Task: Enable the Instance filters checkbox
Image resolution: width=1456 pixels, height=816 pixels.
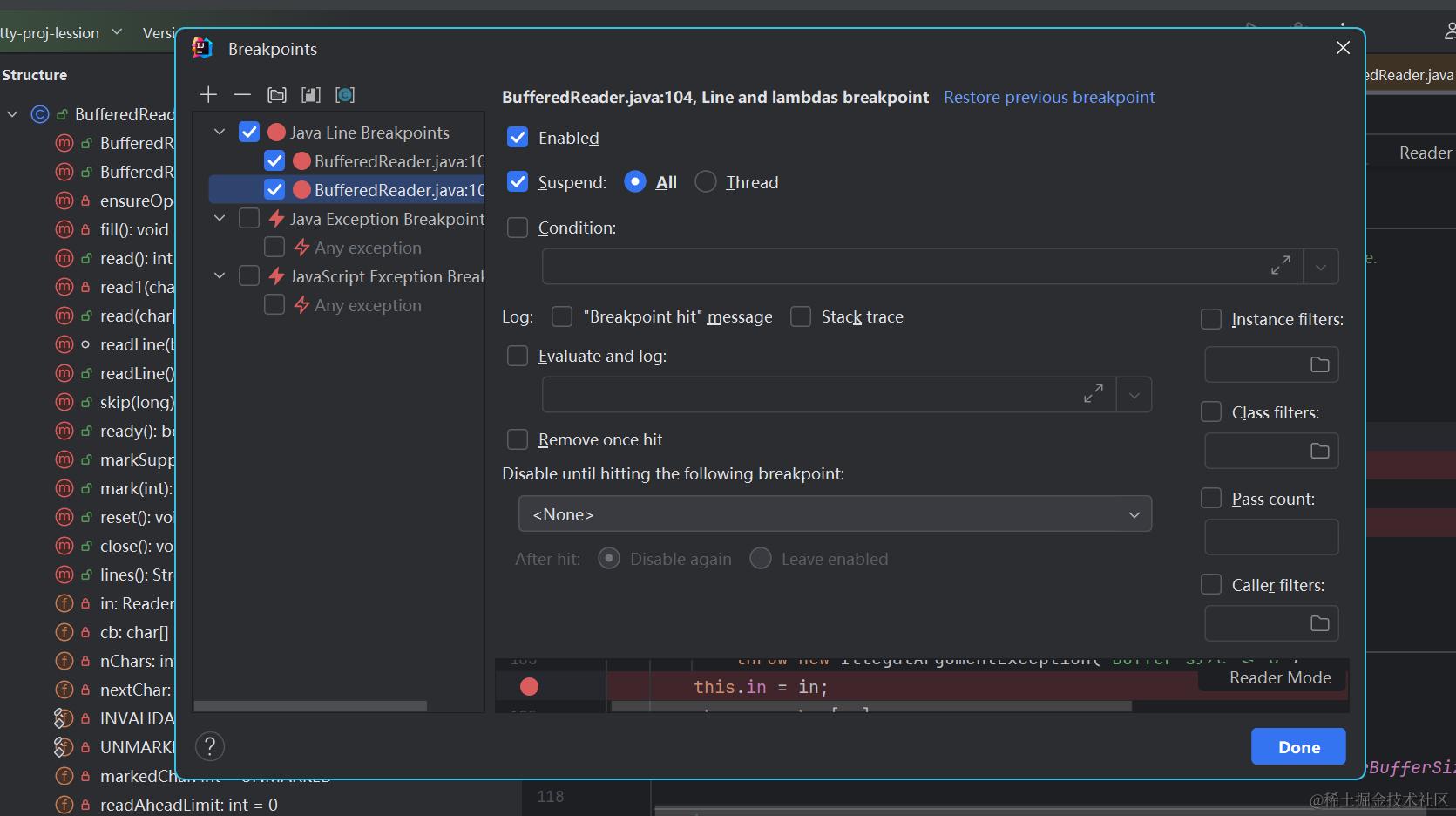Action: 1211,319
